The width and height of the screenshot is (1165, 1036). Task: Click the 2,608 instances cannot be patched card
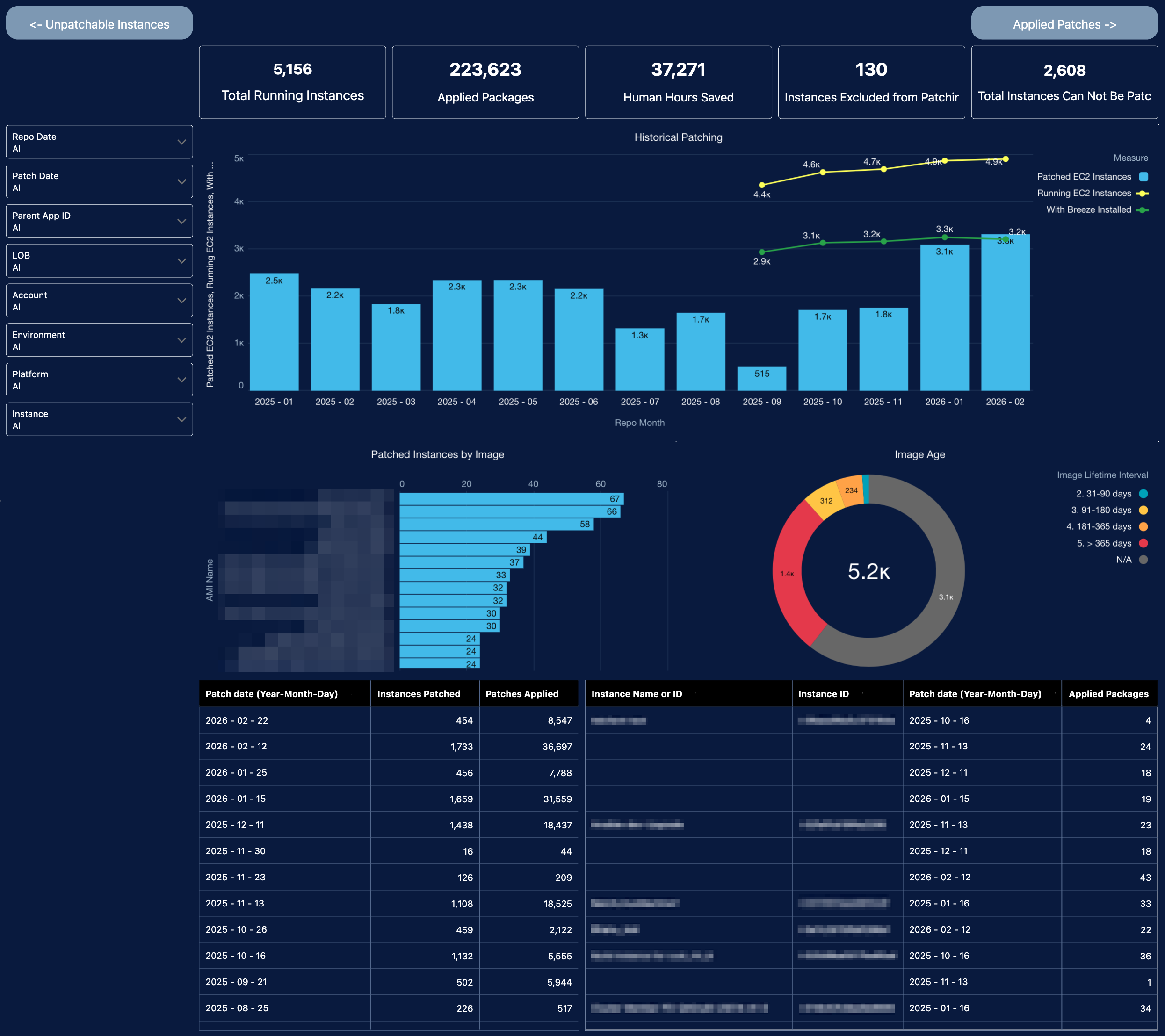[x=1064, y=82]
